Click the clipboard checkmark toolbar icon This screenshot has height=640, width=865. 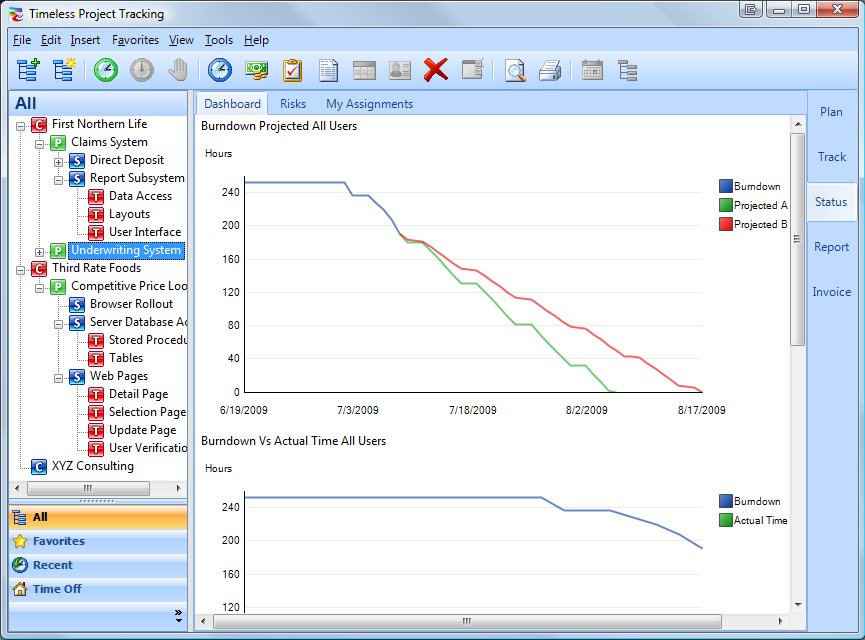pos(292,70)
